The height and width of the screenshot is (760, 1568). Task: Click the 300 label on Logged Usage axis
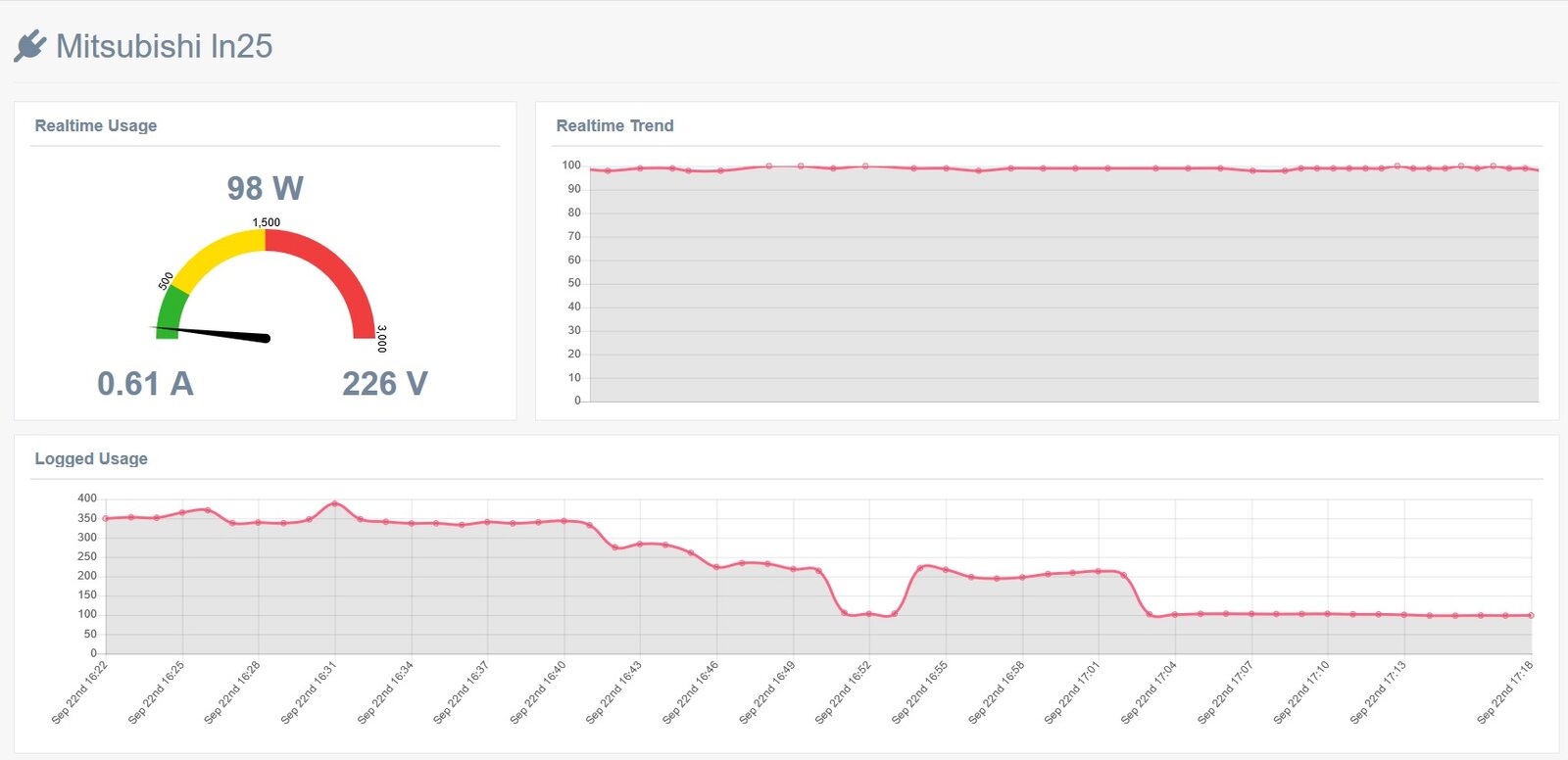(87, 537)
